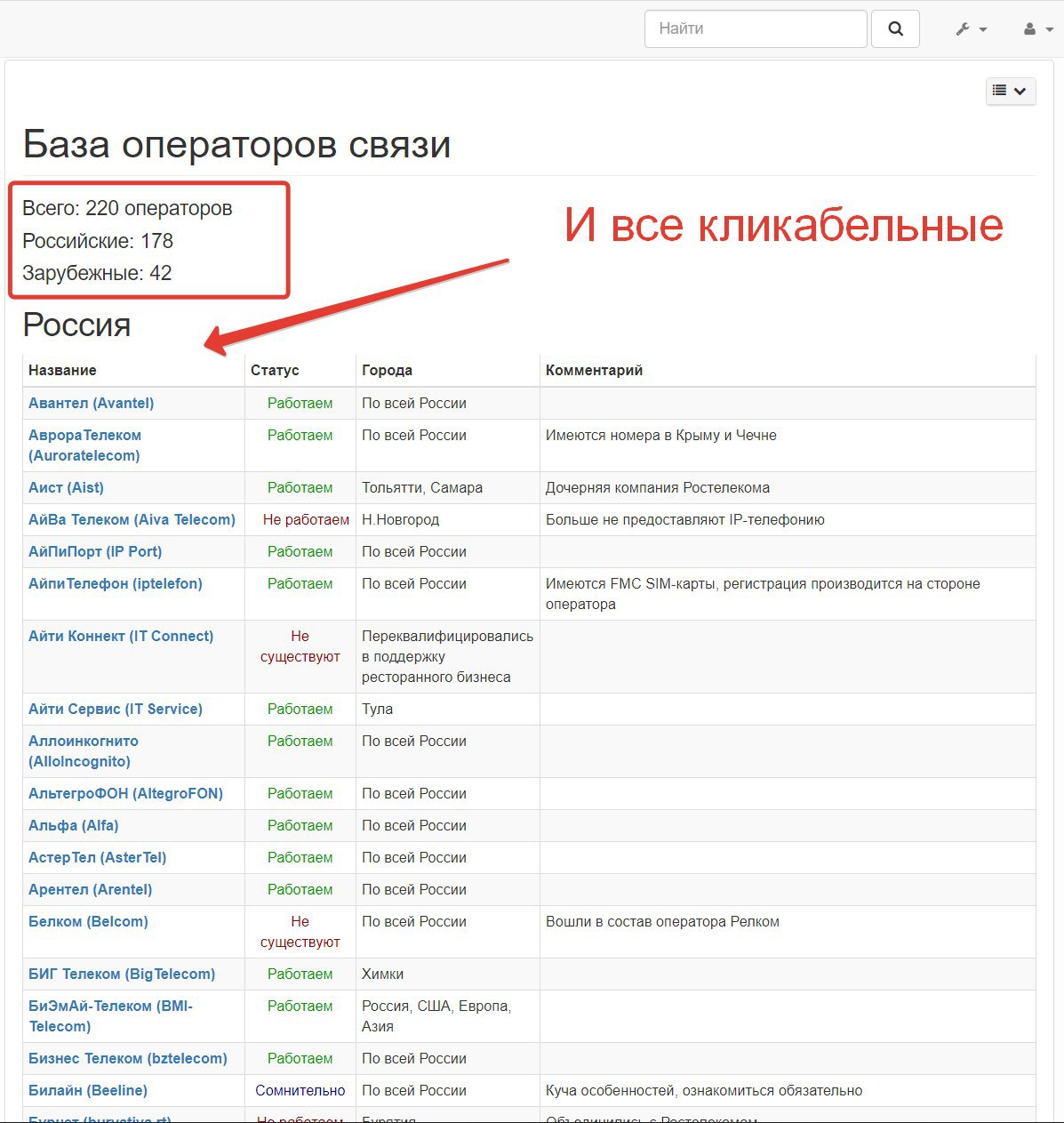The image size is (1064, 1123).
Task: Select the Тула city cell
Action: click(x=377, y=709)
